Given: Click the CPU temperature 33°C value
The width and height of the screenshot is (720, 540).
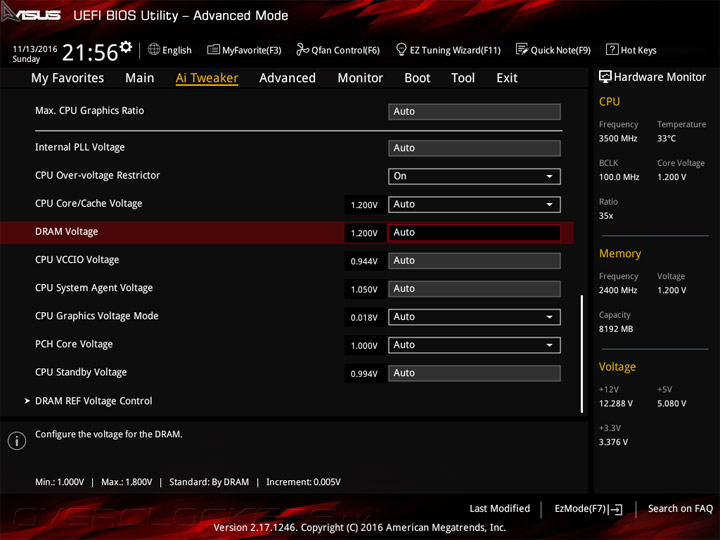Looking at the screenshot, I should [x=666, y=138].
